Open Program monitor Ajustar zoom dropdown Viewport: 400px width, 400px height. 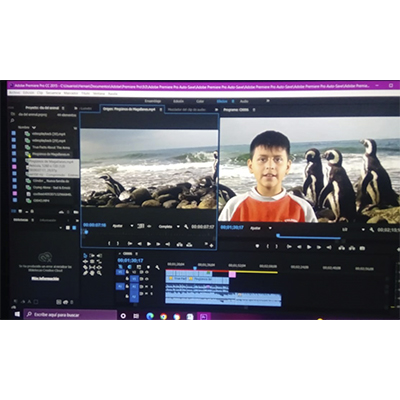click(x=261, y=228)
